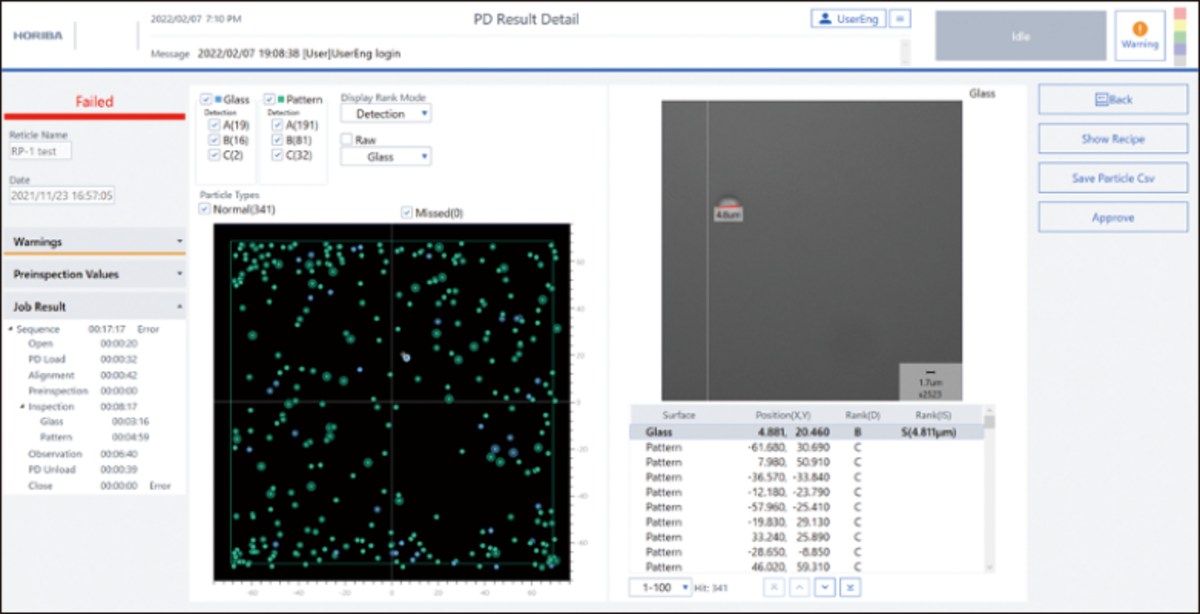Go to next particle with down arrow
This screenshot has height=614, width=1200.
825,587
